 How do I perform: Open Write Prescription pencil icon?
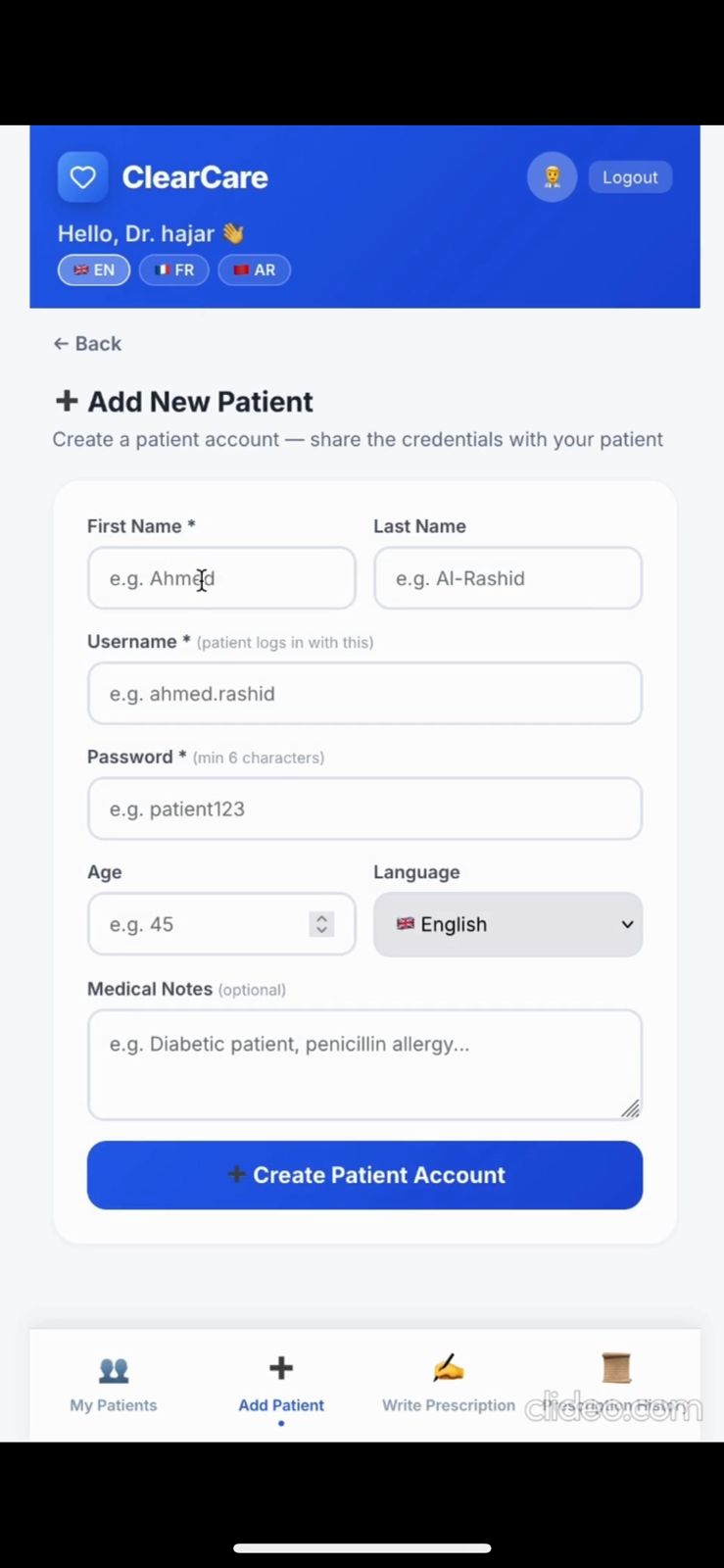click(x=448, y=1367)
